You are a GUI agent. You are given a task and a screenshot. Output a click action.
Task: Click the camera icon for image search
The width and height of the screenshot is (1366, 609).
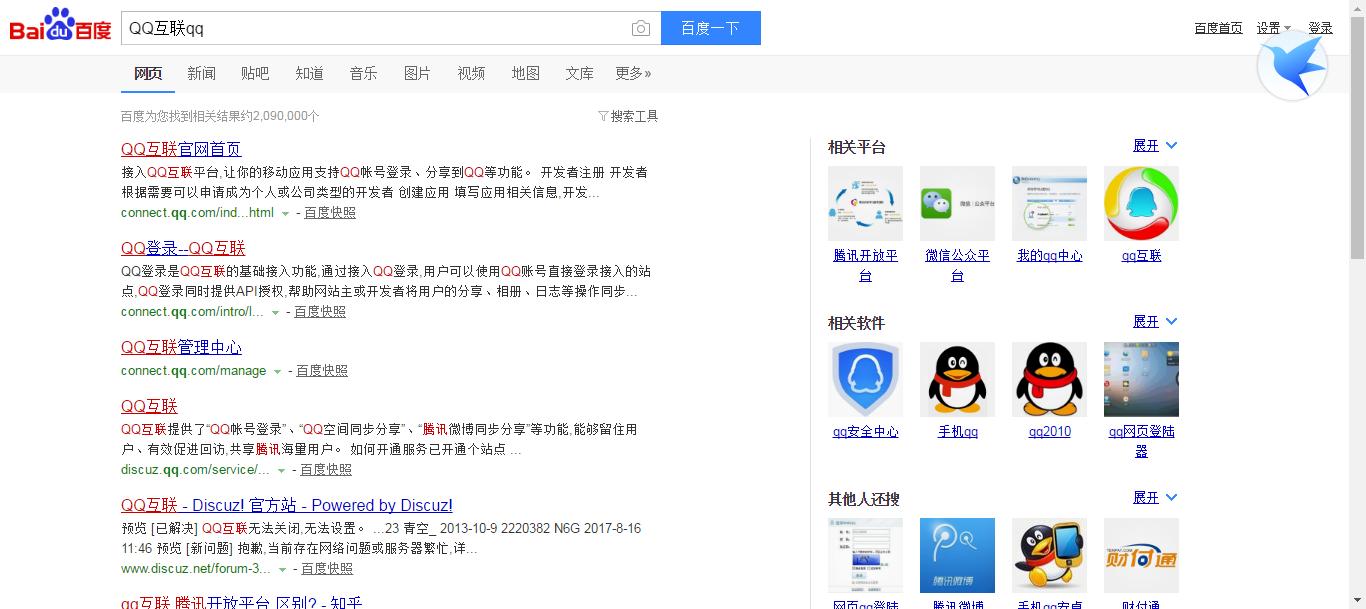[x=640, y=28]
